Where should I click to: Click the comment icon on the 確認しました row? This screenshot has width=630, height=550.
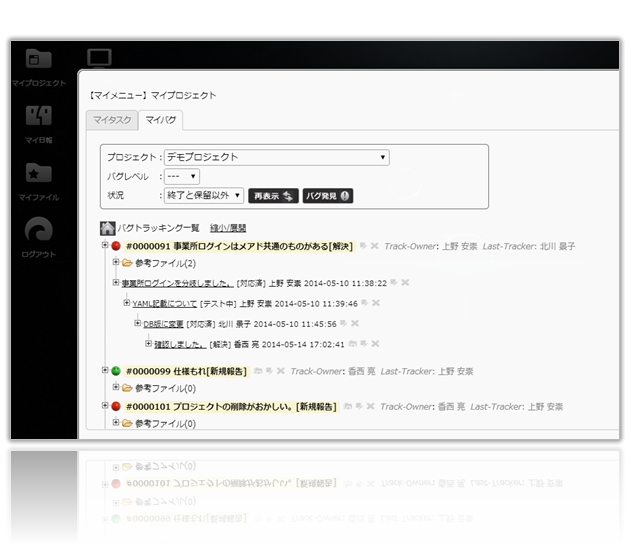click(364, 343)
